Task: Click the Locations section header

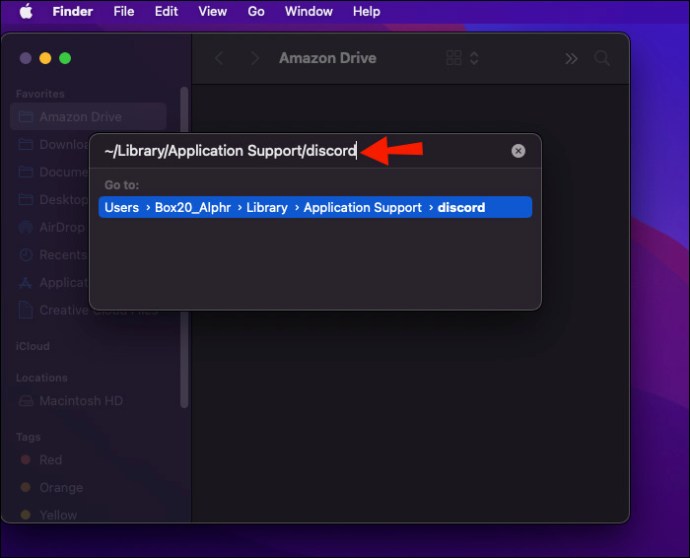Action: tap(42, 378)
